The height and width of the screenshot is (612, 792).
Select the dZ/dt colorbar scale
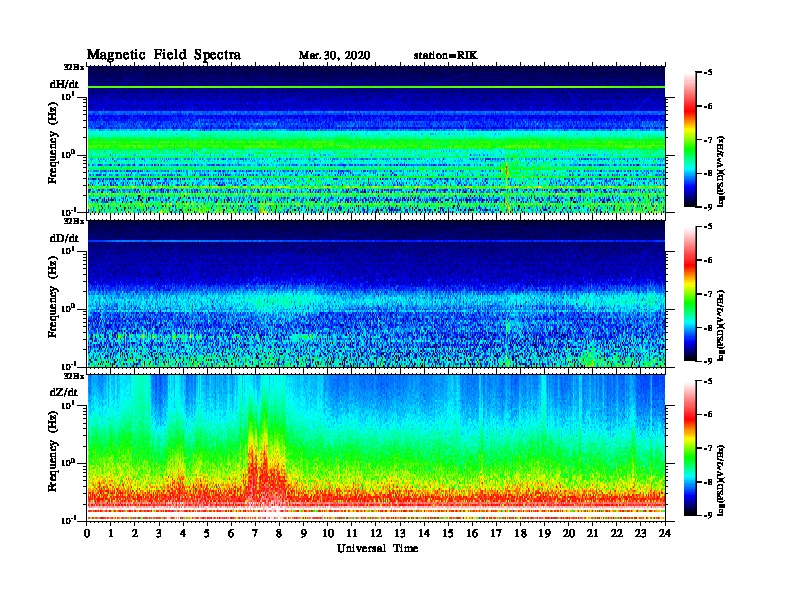pyautogui.click(x=690, y=448)
